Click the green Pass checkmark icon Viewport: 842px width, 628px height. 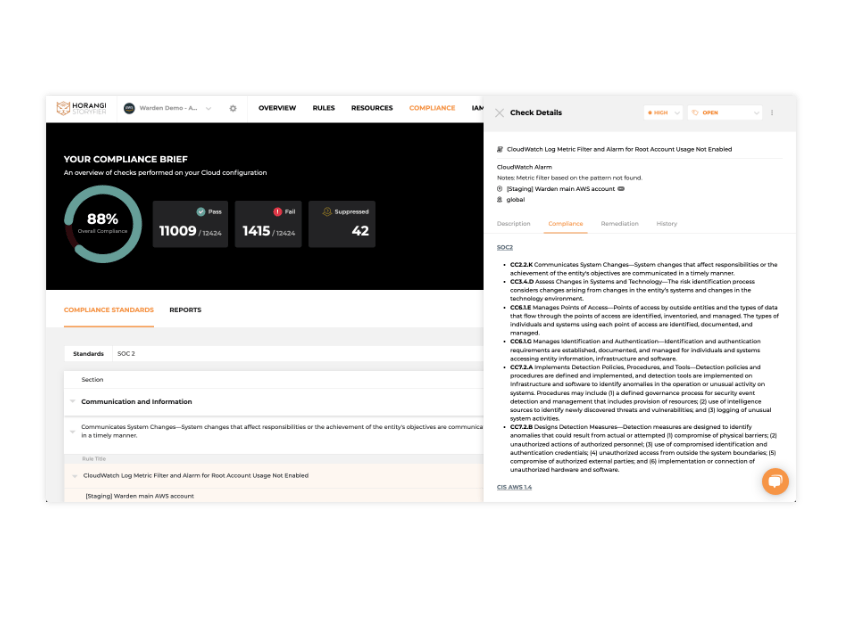click(x=201, y=212)
